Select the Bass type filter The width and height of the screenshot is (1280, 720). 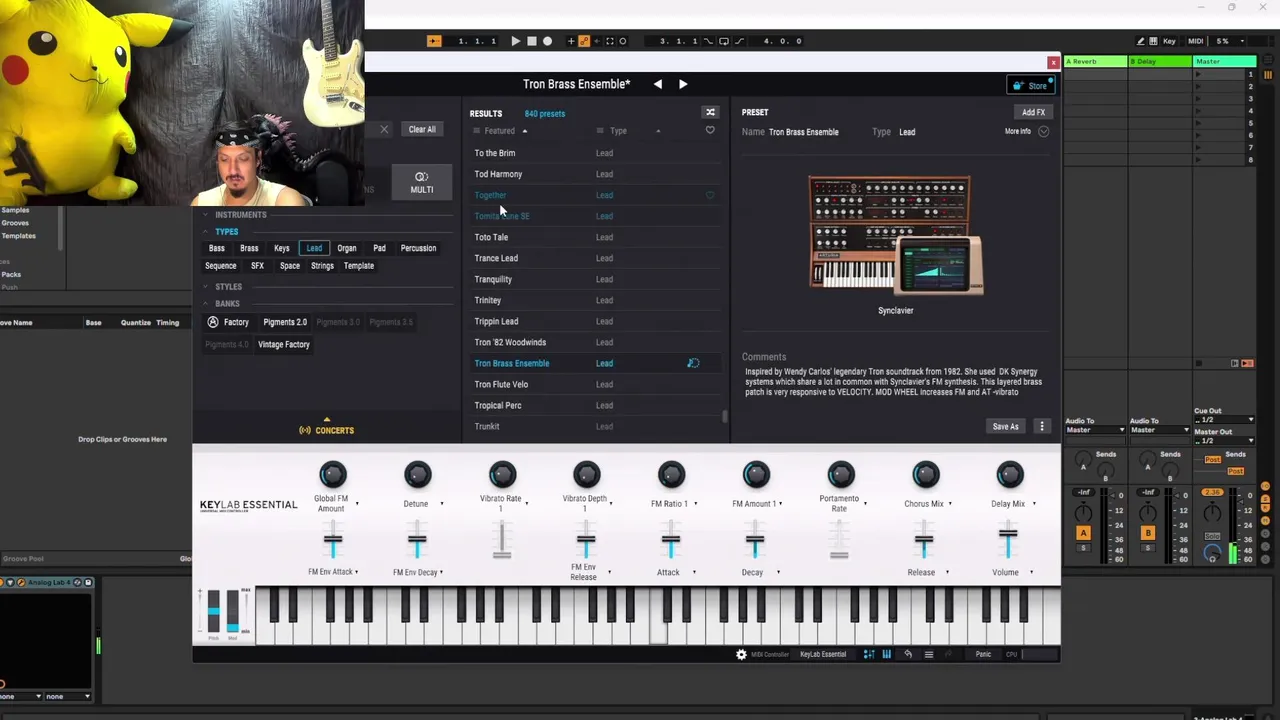coord(217,248)
